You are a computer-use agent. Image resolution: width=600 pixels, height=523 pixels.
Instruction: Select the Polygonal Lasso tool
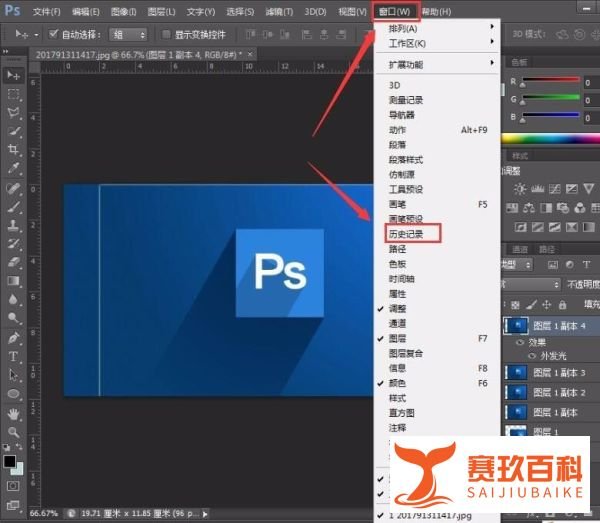(13, 112)
